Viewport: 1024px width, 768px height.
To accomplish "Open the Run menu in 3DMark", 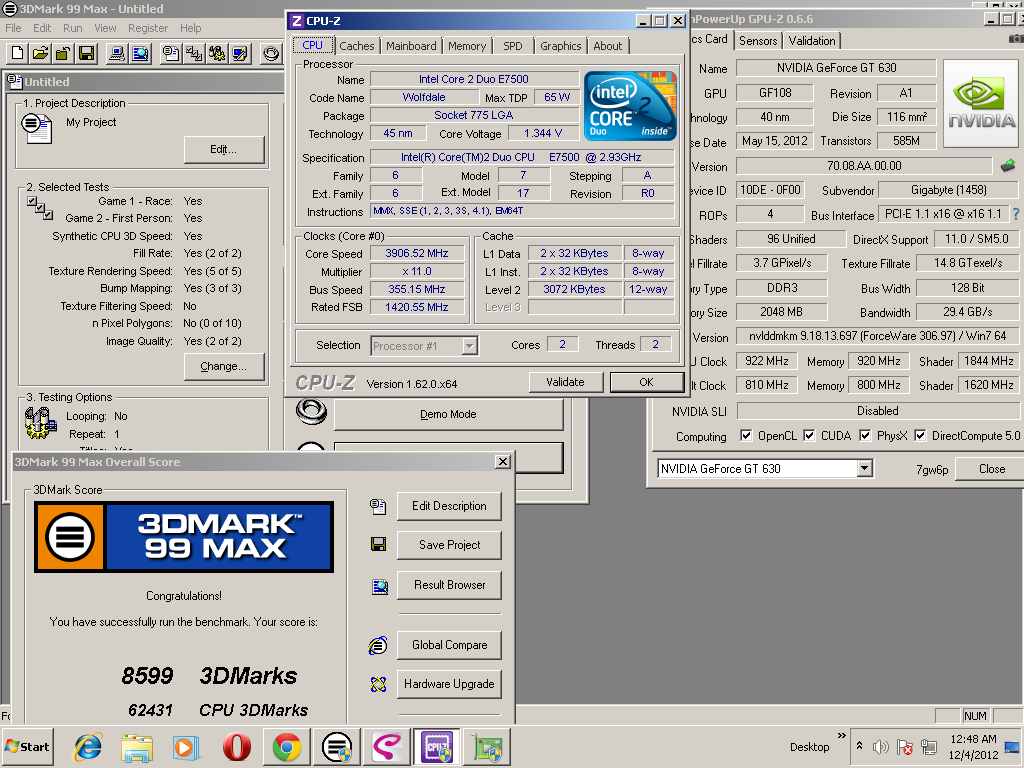I will click(x=72, y=28).
